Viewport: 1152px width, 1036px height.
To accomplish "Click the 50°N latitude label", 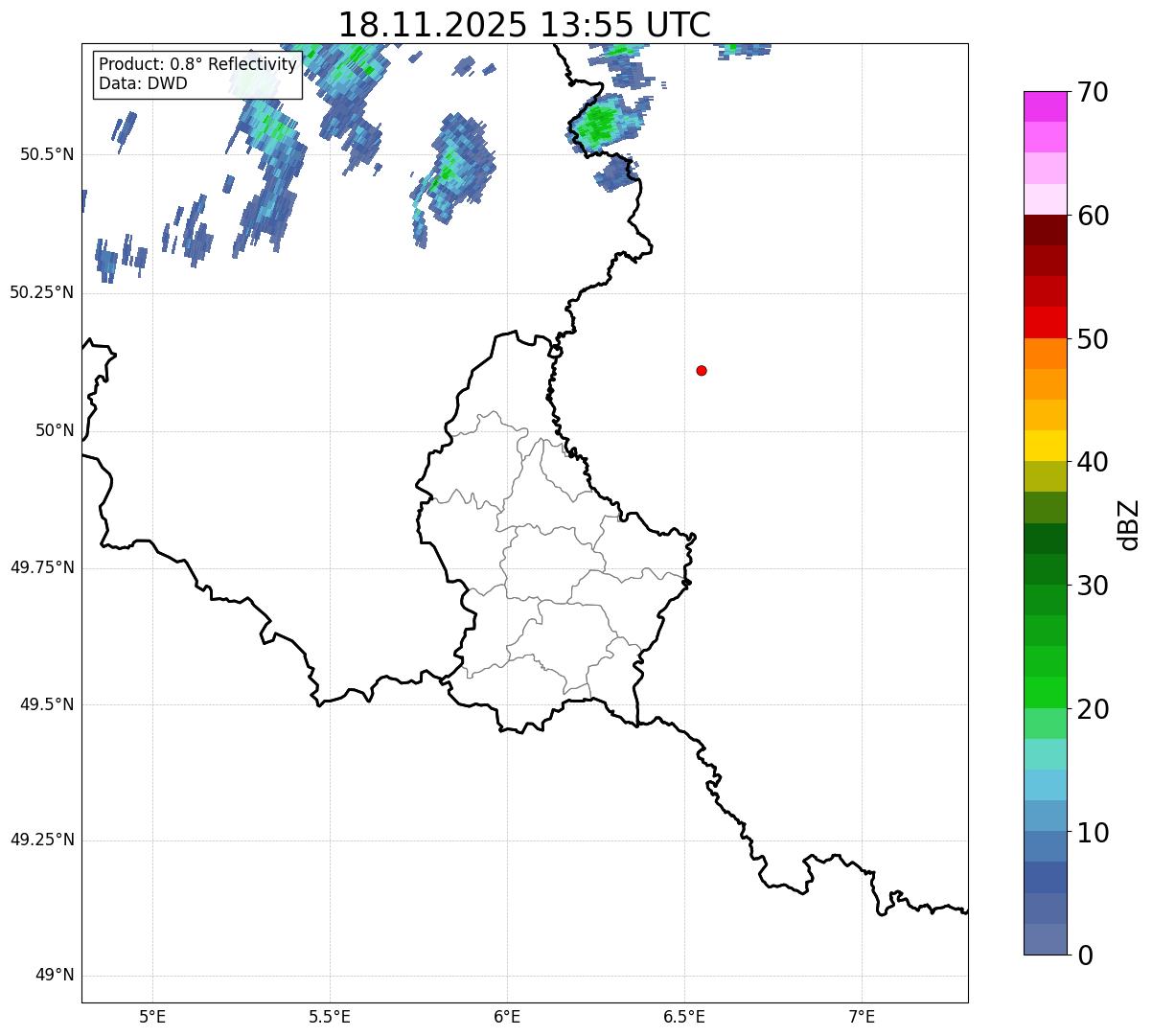I will 55,430.
